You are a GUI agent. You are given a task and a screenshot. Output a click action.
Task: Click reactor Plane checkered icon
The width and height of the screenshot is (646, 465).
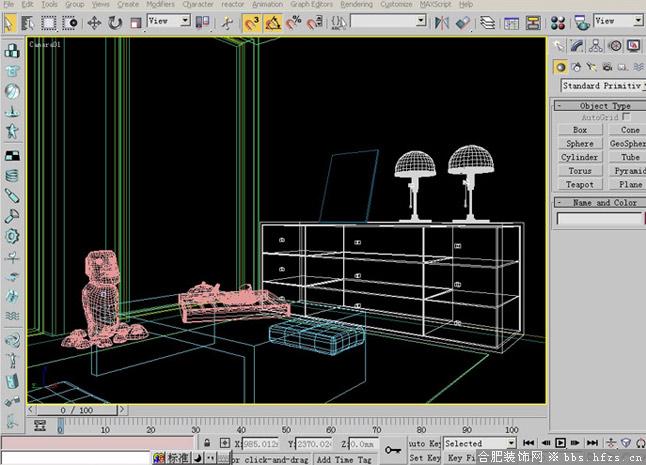click(12, 156)
